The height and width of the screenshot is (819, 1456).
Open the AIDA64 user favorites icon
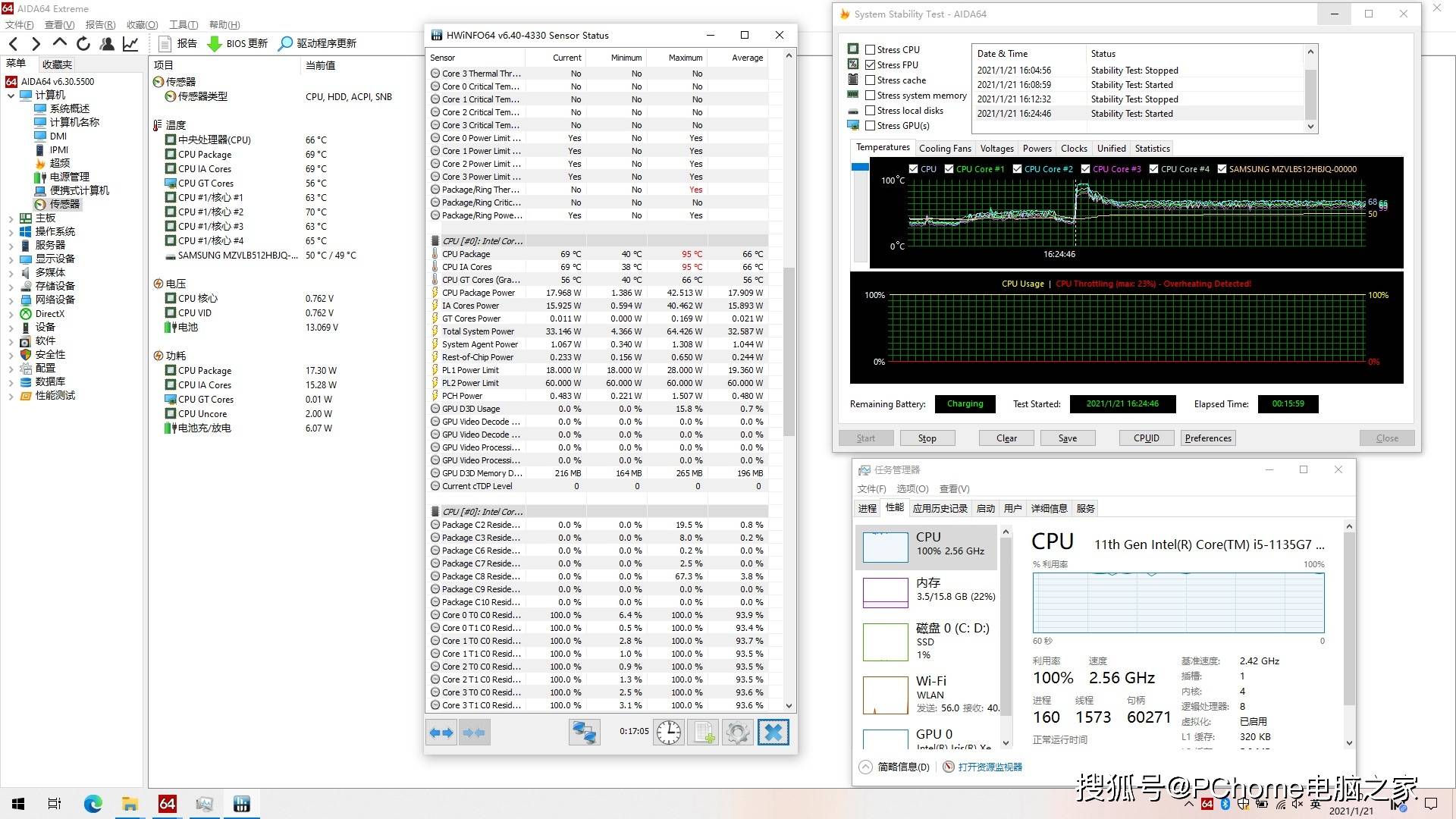pyautogui.click(x=107, y=44)
